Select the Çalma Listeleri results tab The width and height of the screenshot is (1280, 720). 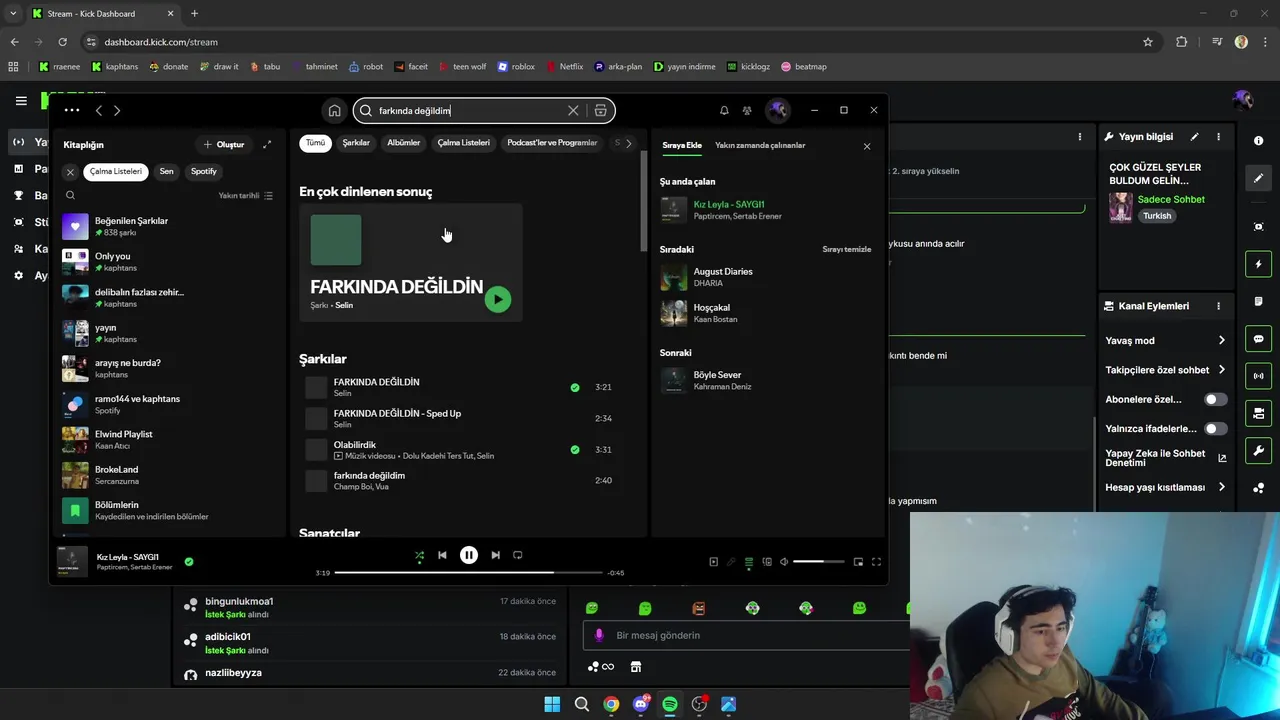[x=464, y=143]
